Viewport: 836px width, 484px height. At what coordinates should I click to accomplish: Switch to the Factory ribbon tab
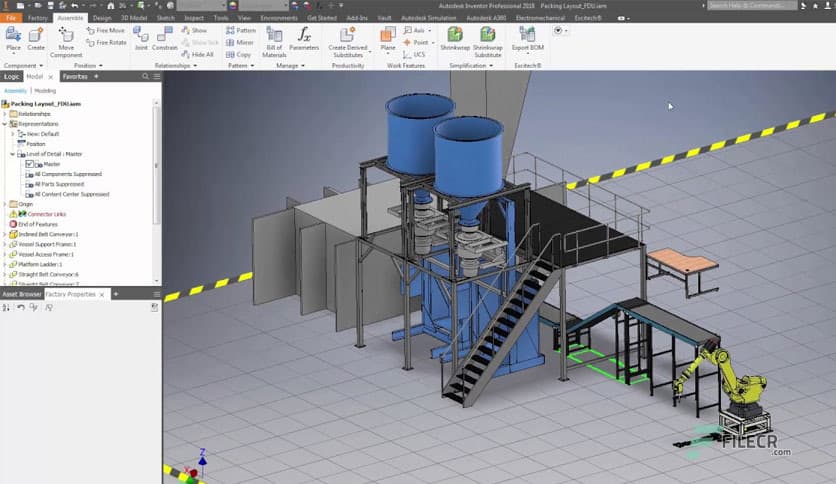coord(37,18)
